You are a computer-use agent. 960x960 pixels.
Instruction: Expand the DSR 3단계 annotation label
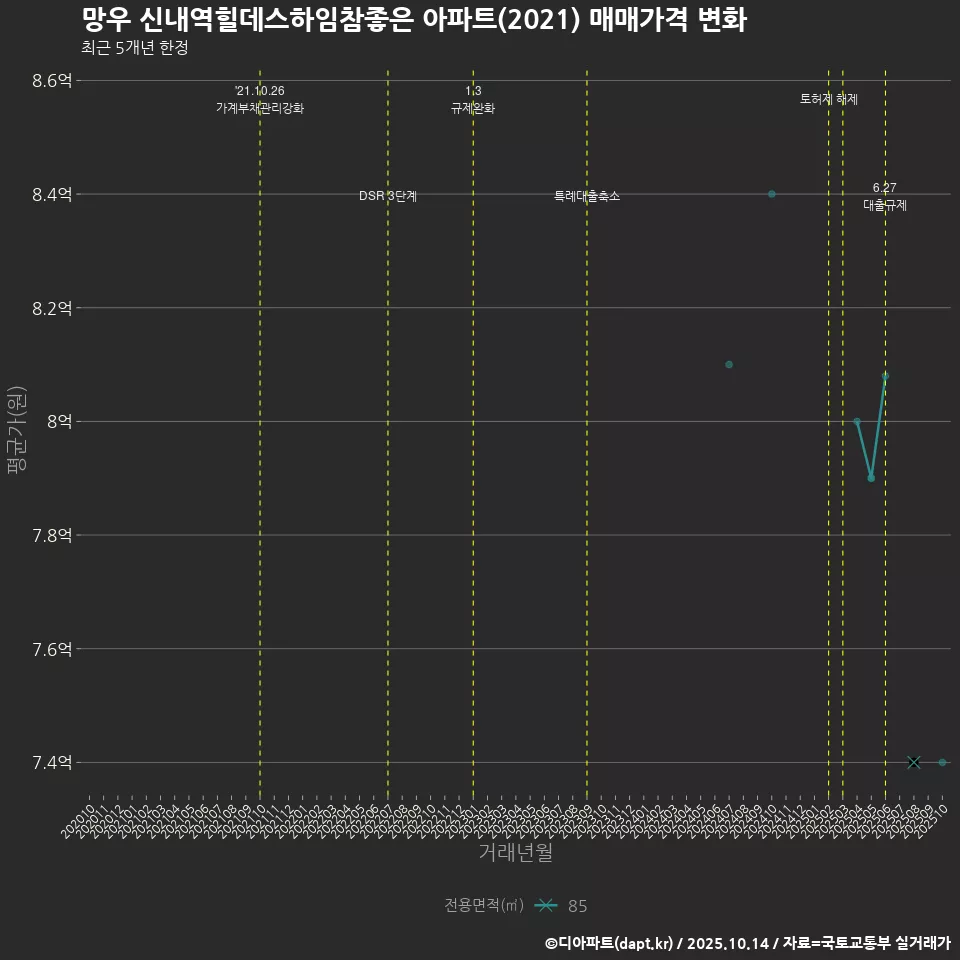388,196
